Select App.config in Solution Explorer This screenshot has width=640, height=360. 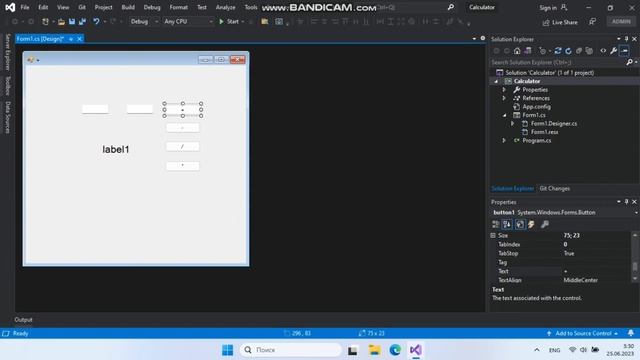pos(536,107)
